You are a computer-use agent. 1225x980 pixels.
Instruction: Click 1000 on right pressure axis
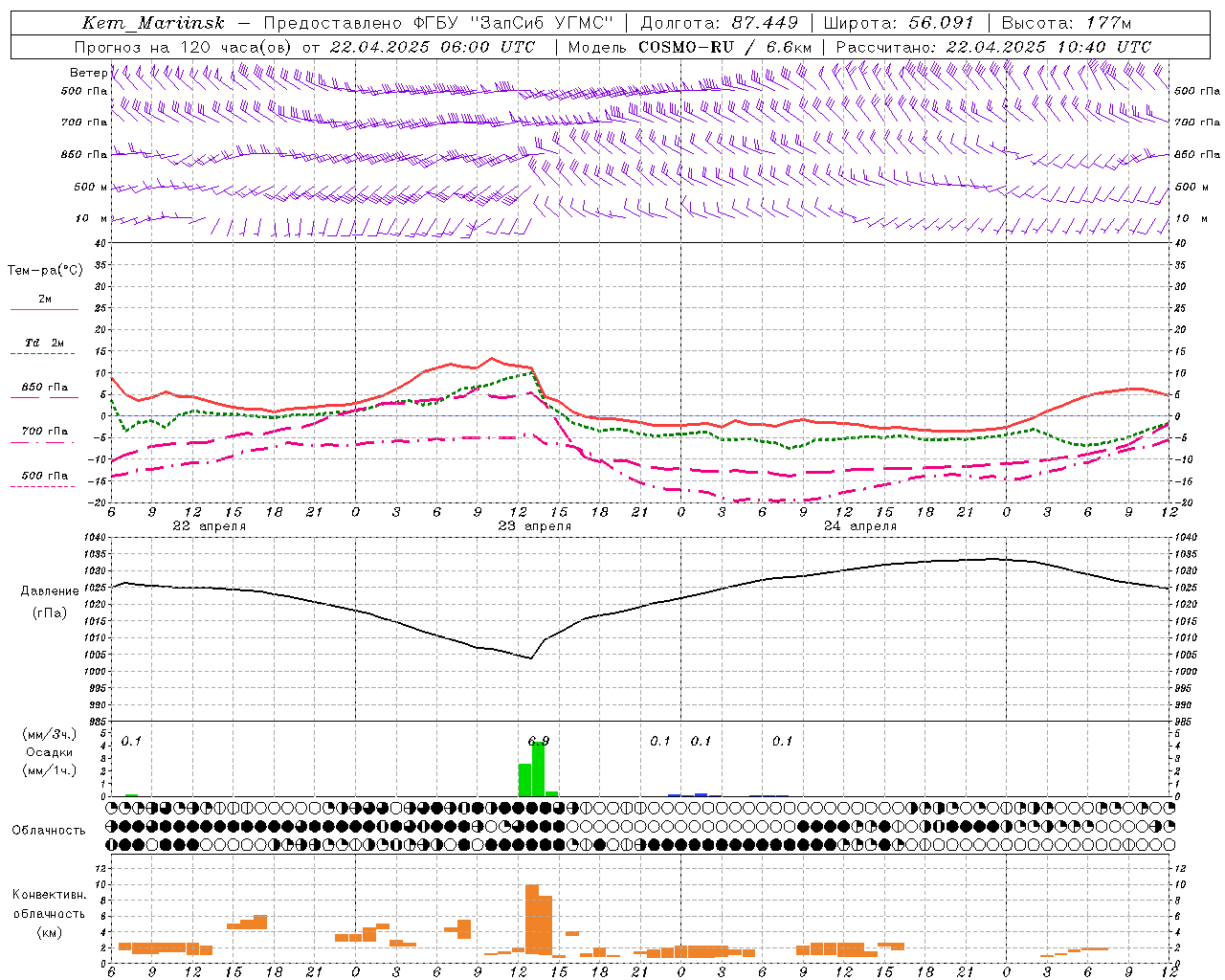[x=1186, y=672]
